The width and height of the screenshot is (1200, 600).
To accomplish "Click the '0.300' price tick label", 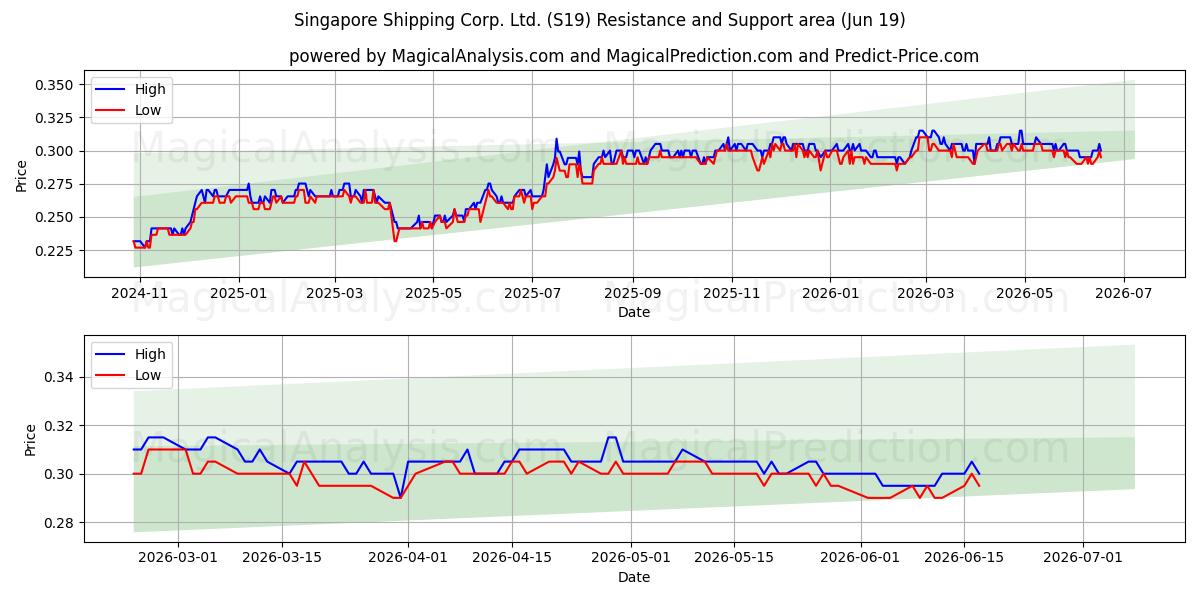I will coord(56,151).
